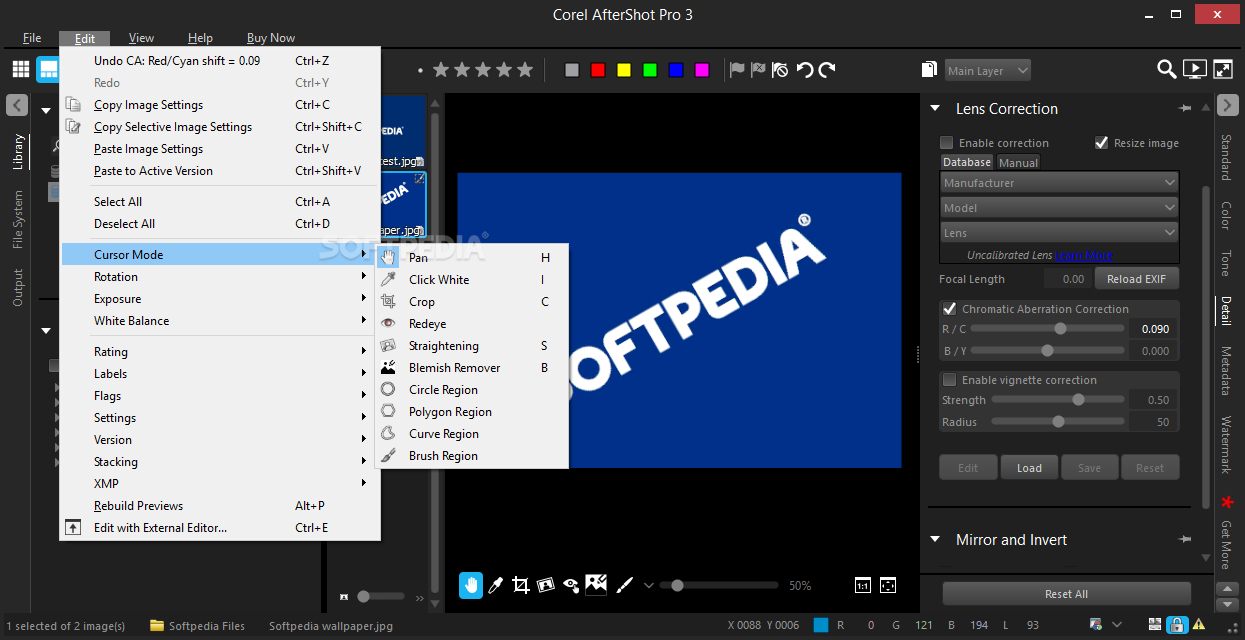Collapse the left panel with arrow
Viewport: 1245px width, 640px height.
click(x=17, y=105)
